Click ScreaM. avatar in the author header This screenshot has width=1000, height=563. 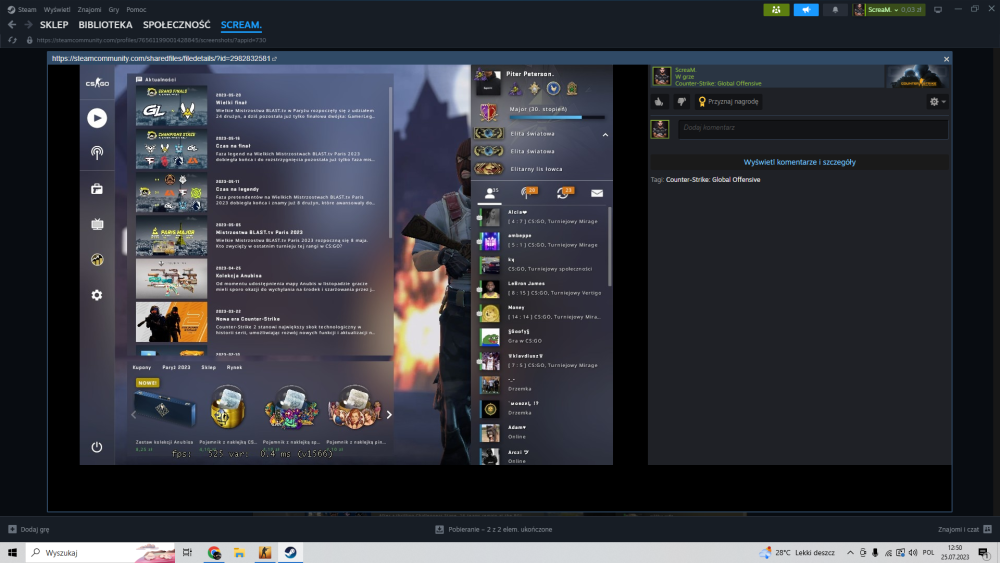click(661, 77)
